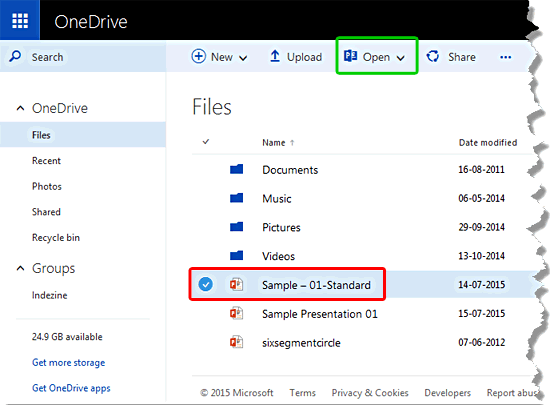
Task: Expand the New dropdown arrow
Action: point(243,58)
